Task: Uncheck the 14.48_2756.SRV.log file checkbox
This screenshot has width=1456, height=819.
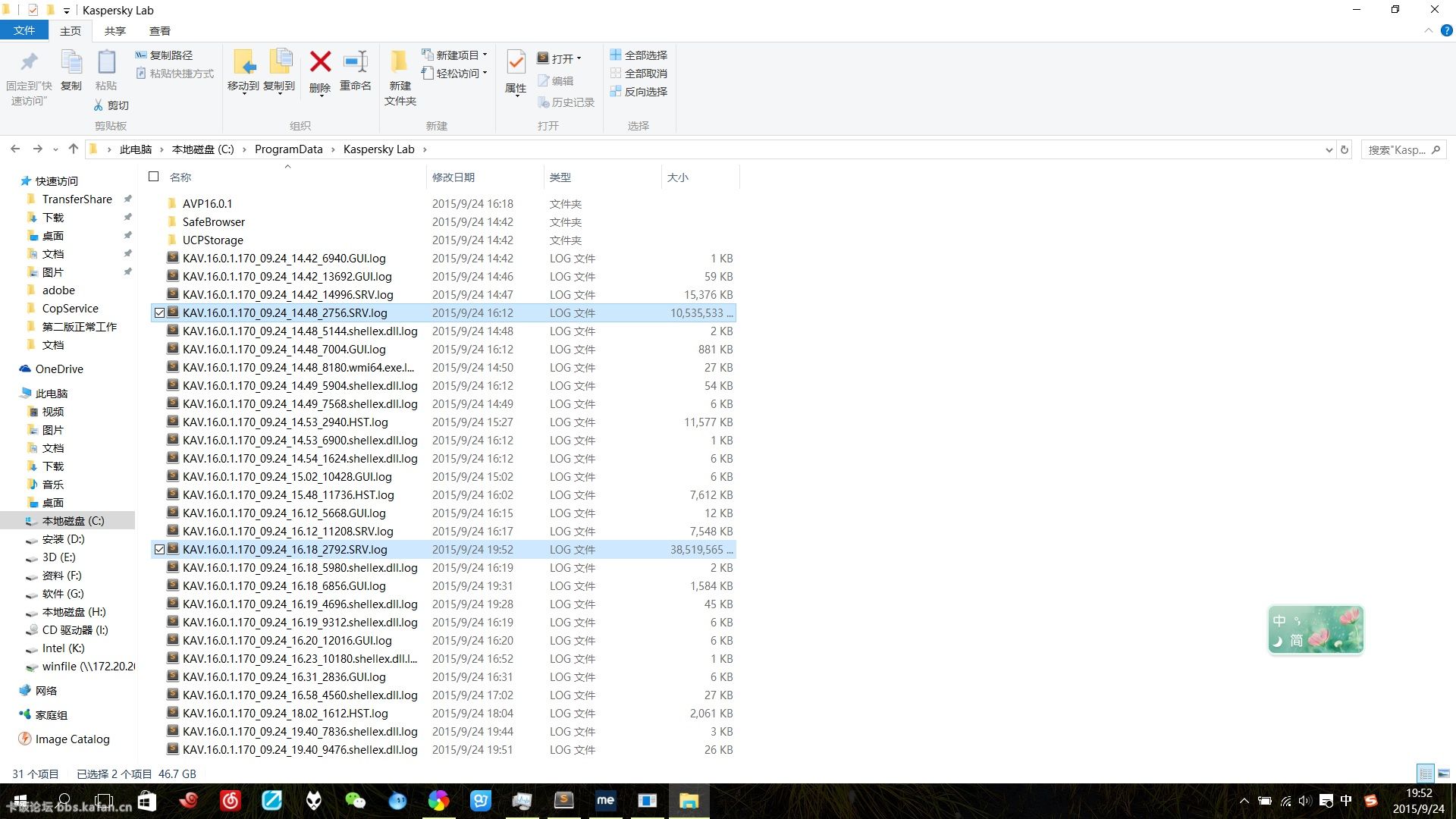Action: pos(159,313)
